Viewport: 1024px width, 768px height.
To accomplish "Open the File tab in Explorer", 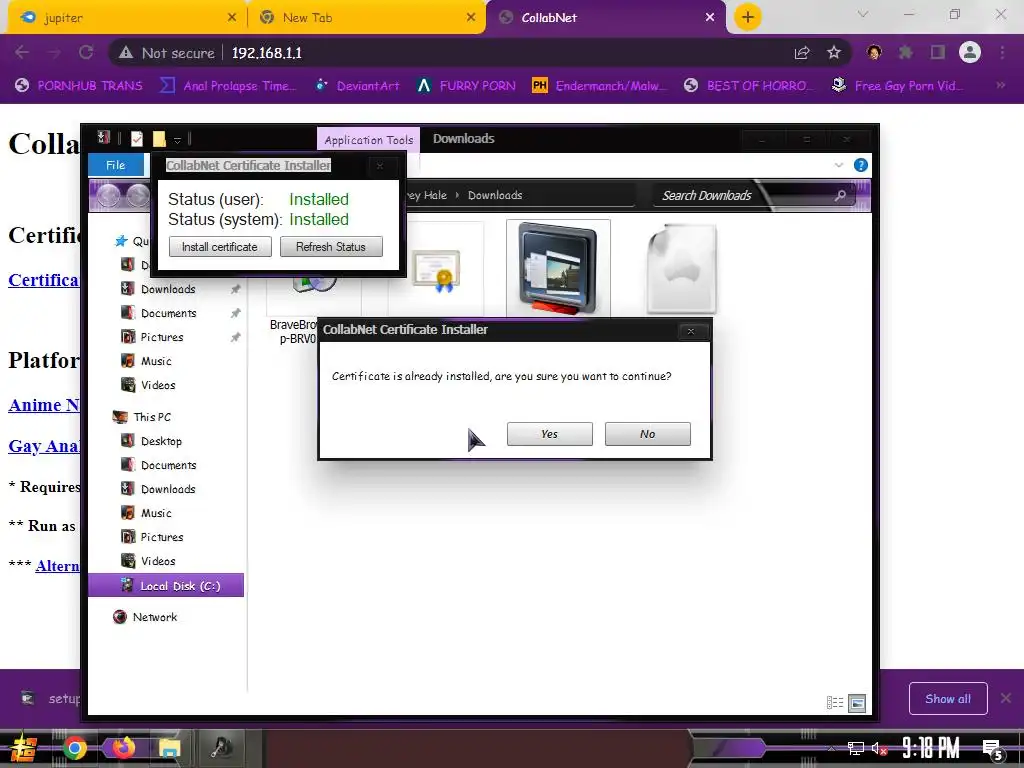I will 116,165.
